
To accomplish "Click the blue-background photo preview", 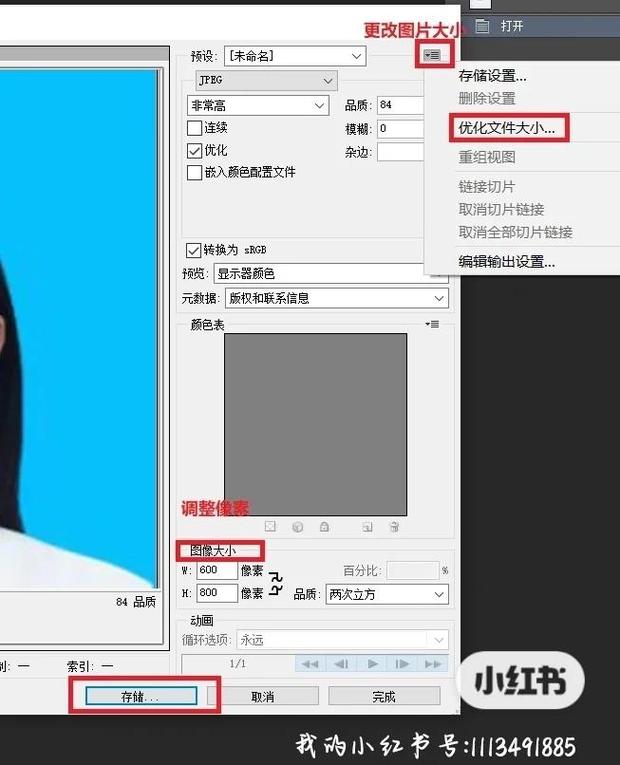I will pyautogui.click(x=79, y=328).
